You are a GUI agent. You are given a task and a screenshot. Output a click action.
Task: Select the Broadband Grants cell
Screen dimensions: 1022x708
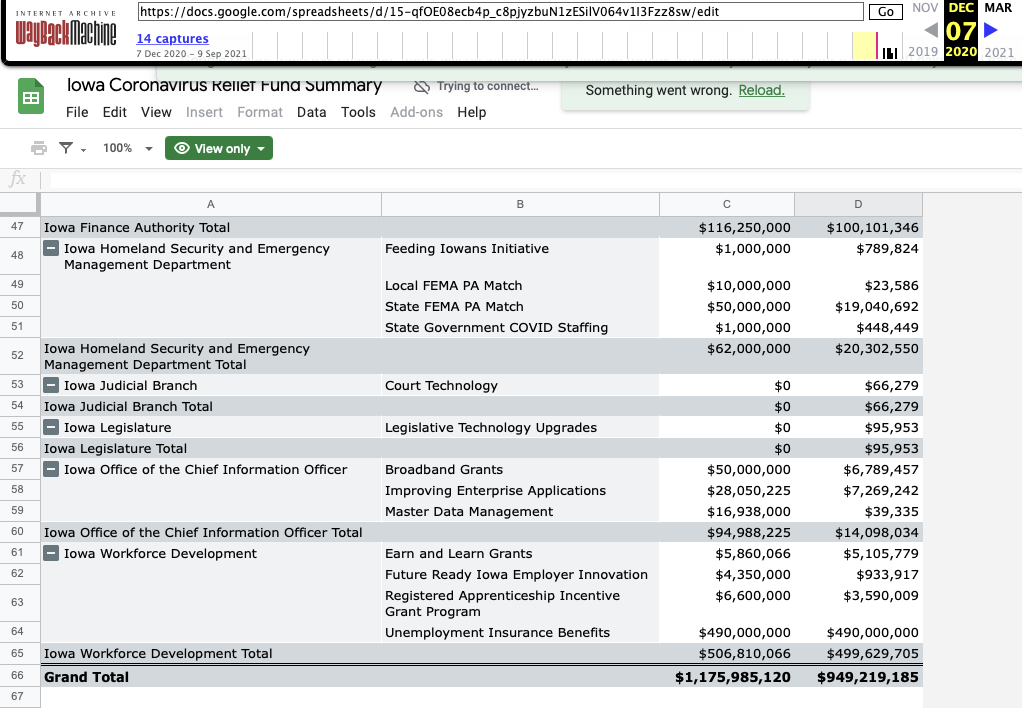click(x=520, y=469)
